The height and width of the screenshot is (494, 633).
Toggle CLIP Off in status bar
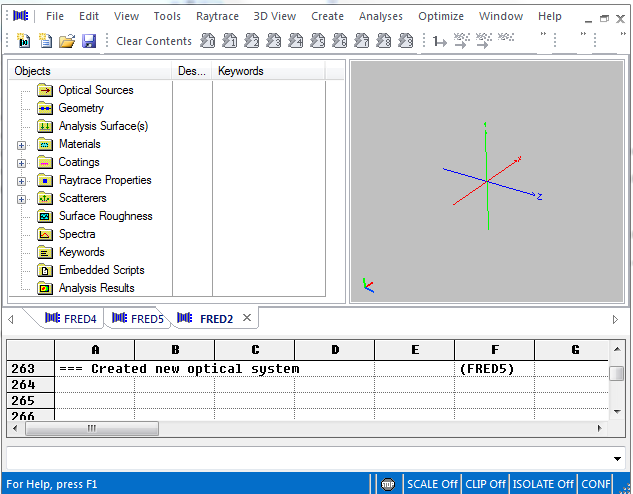pyautogui.click(x=485, y=484)
